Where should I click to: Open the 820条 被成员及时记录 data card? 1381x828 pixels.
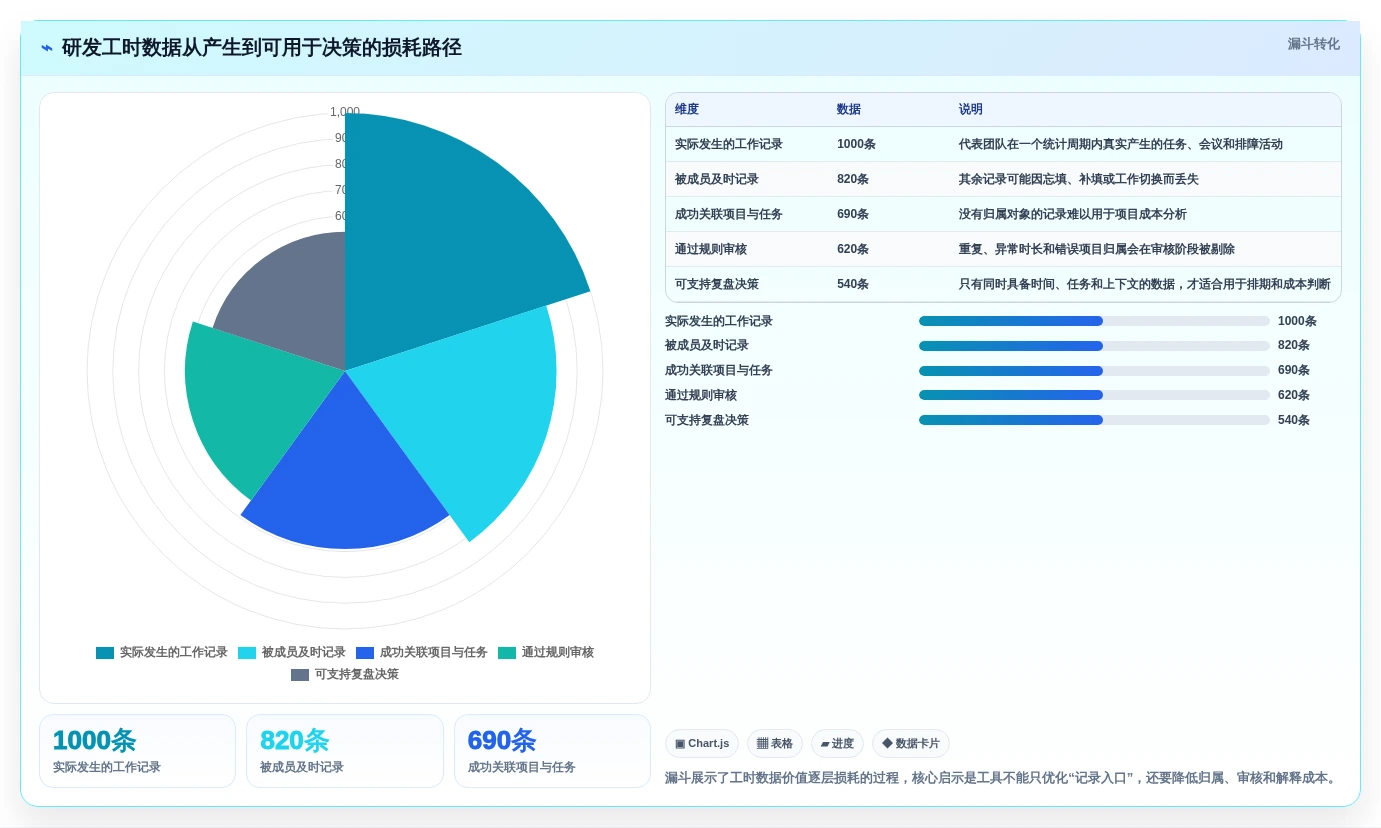pyautogui.click(x=345, y=751)
